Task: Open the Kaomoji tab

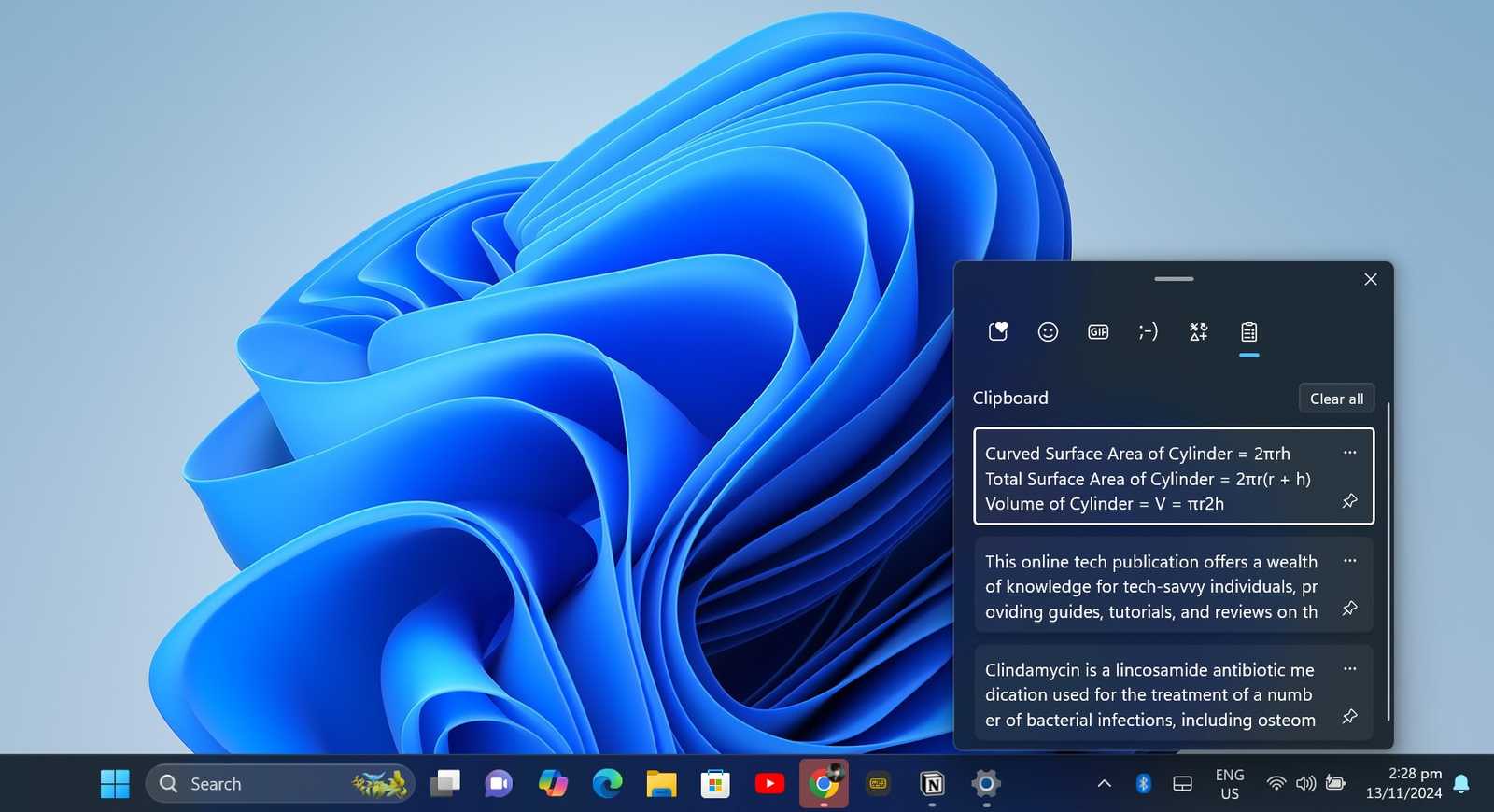Action: 1149,331
